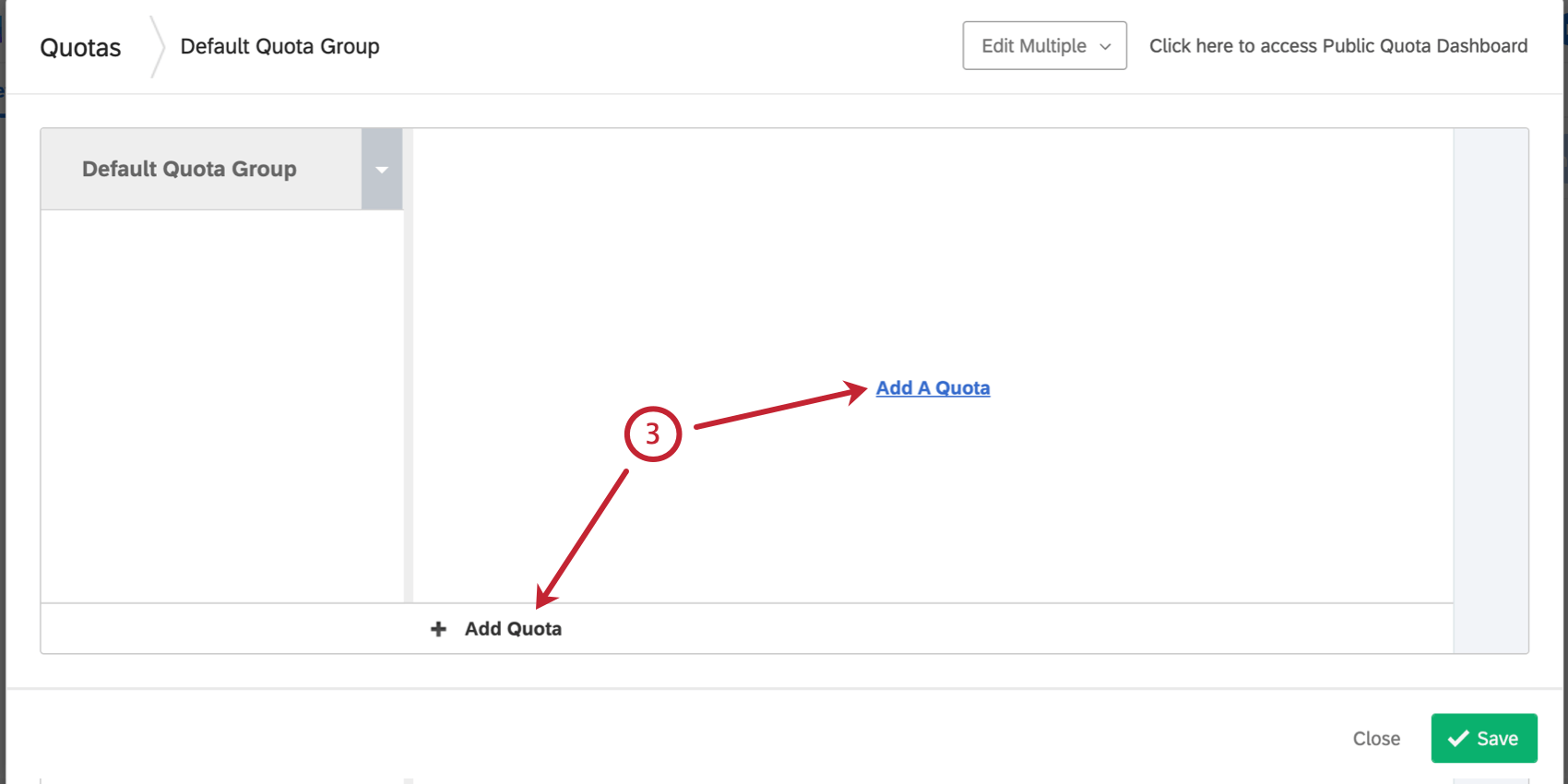Click the red arrowhead pointing to Add Quota
Viewport: 1568px width, 784px height.
(x=545, y=596)
